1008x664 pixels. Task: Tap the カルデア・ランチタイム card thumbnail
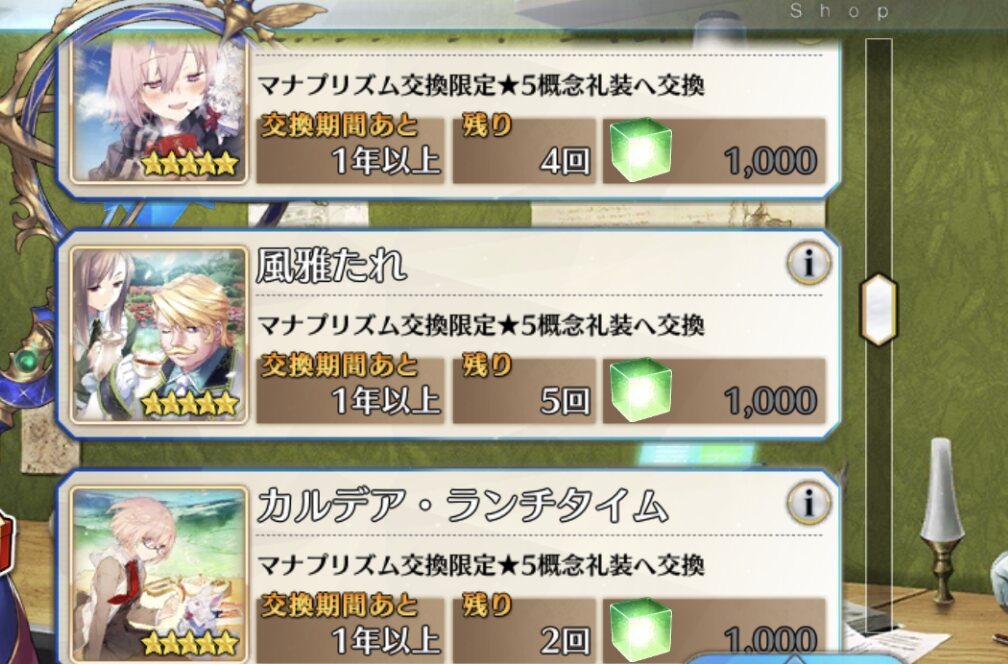tap(159, 575)
